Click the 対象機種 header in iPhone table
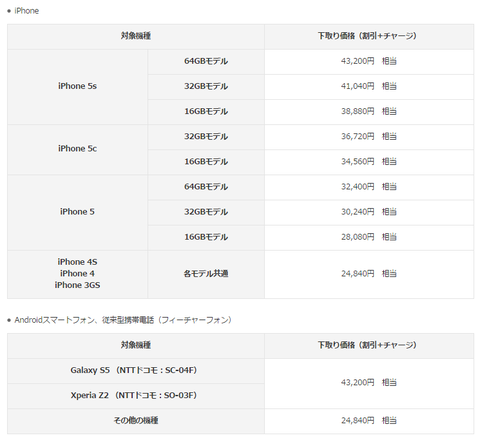 [x=136, y=36]
